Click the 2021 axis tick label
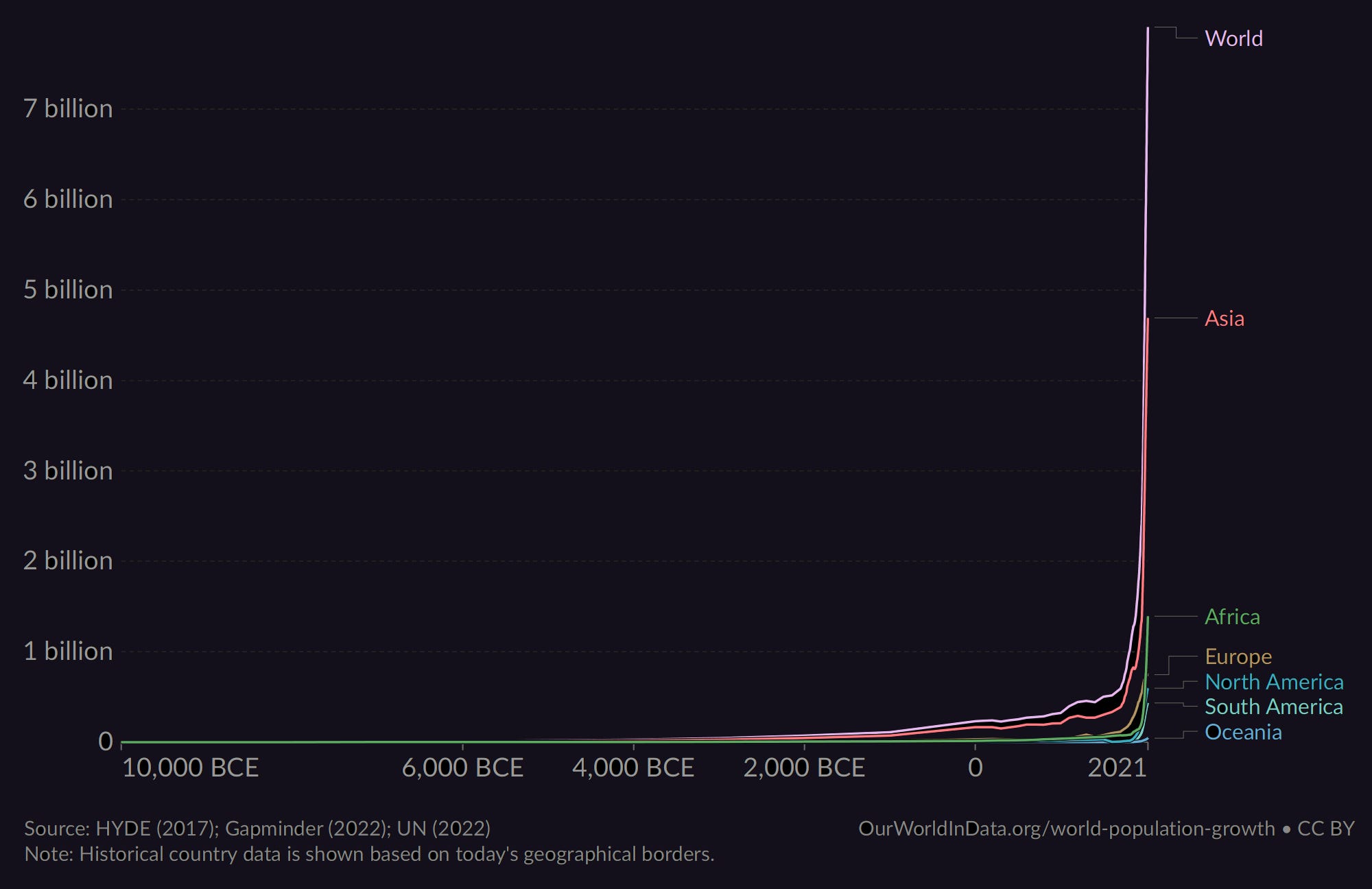Image resolution: width=1372 pixels, height=889 pixels. click(1117, 768)
